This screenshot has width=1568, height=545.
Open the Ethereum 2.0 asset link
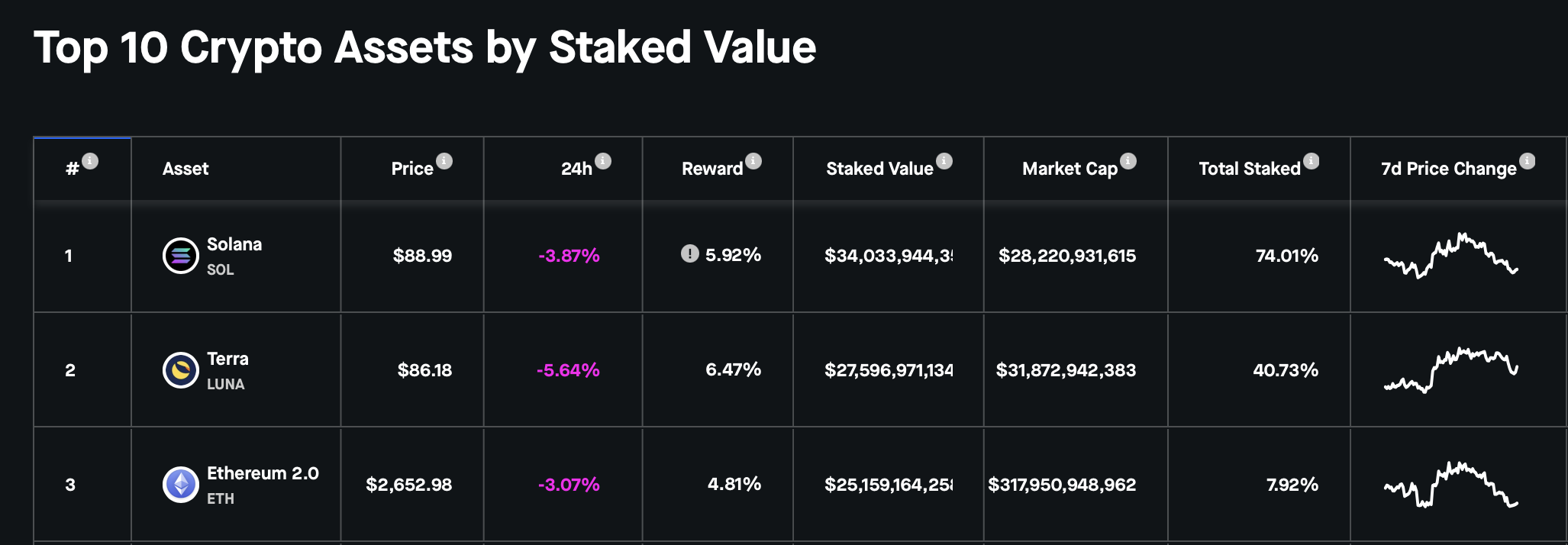tap(263, 473)
